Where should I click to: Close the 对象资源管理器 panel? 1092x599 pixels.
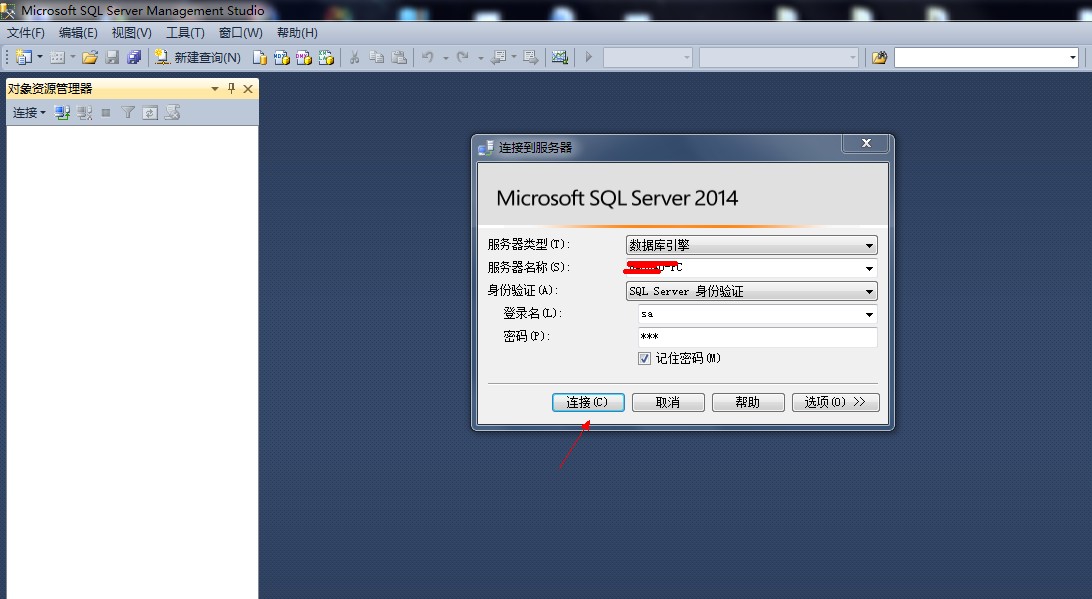[x=248, y=88]
